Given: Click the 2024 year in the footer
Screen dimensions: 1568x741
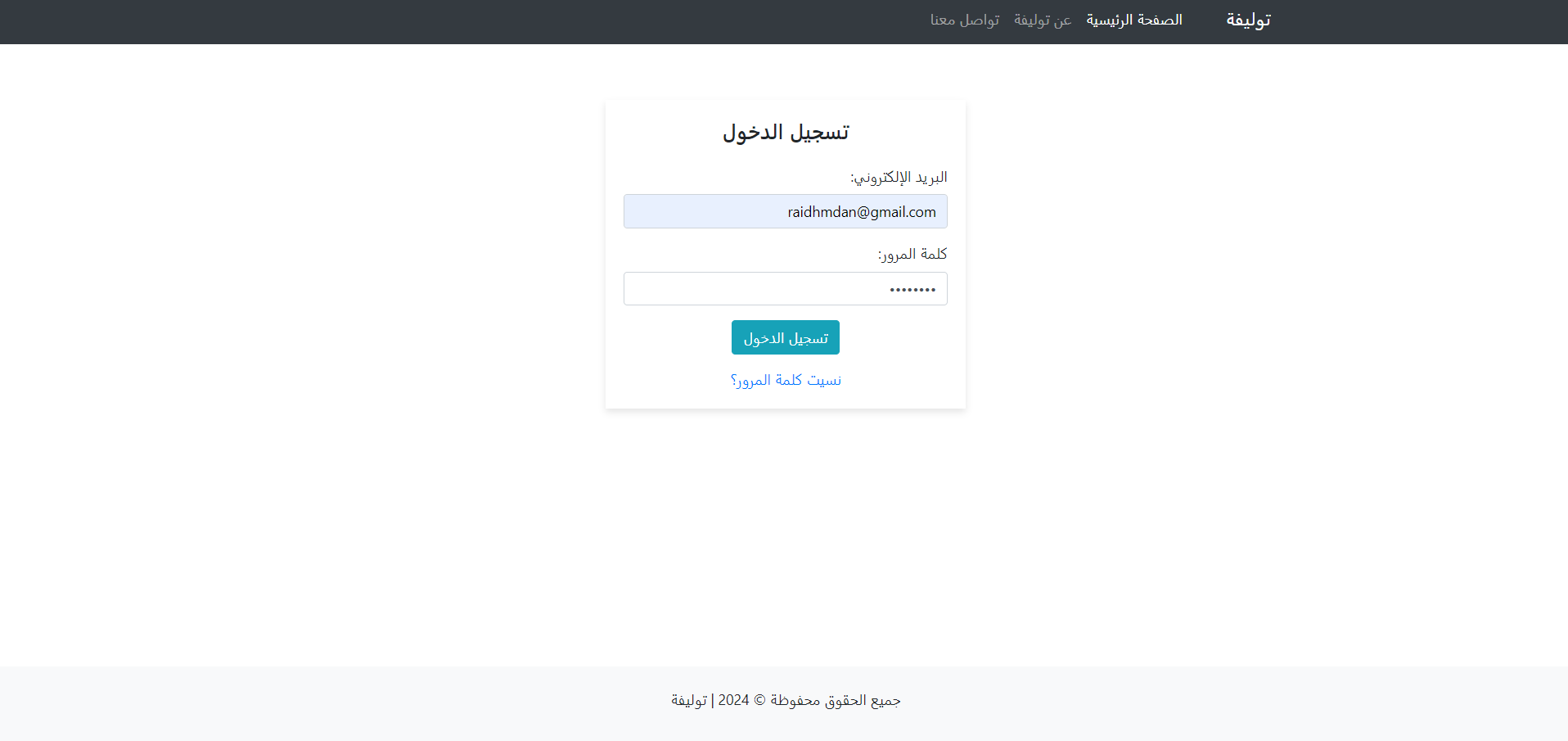Looking at the screenshot, I should click(733, 701).
